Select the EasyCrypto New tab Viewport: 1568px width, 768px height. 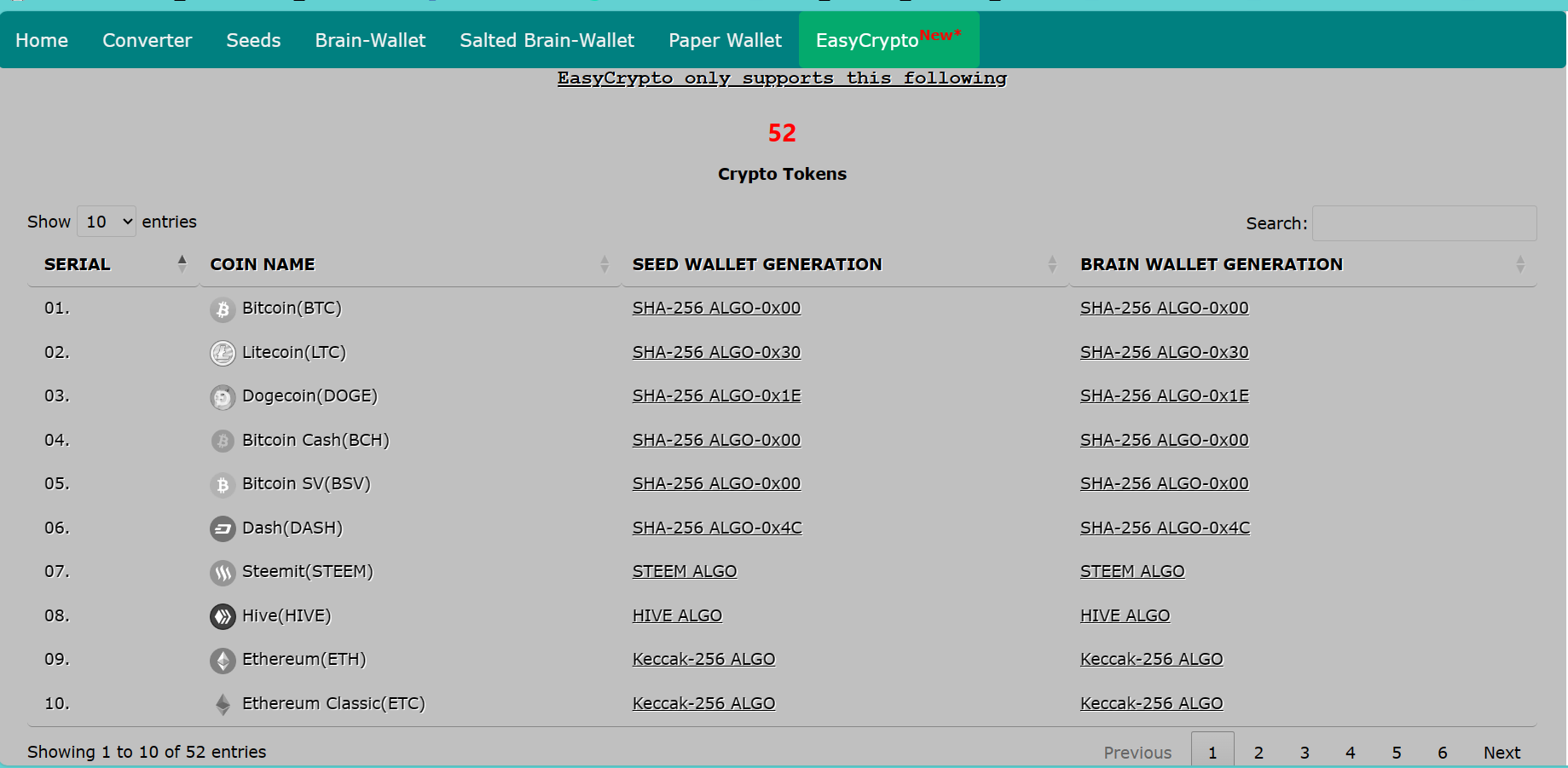[x=888, y=39]
